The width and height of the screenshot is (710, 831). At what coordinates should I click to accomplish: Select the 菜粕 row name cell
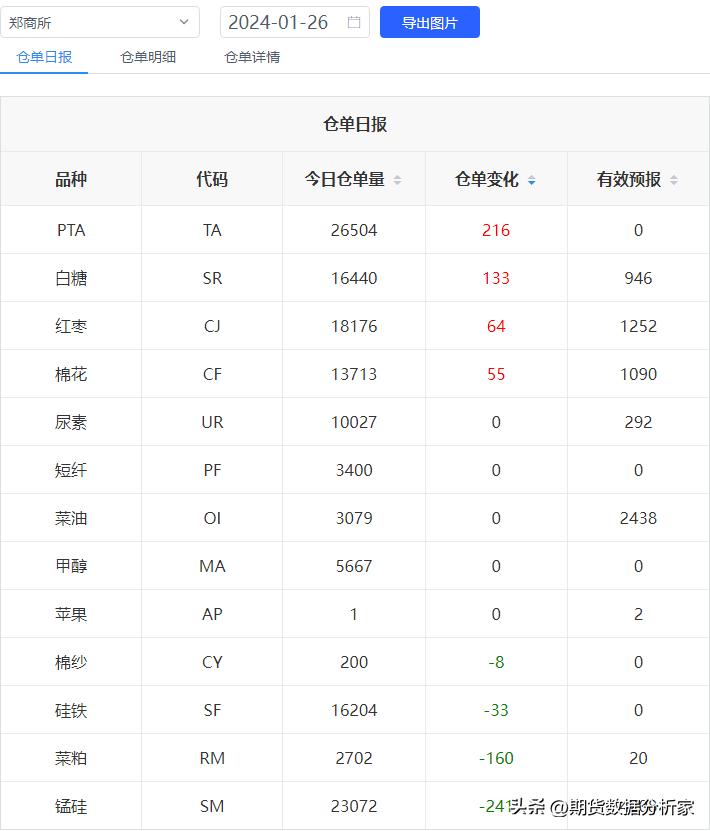click(x=71, y=758)
